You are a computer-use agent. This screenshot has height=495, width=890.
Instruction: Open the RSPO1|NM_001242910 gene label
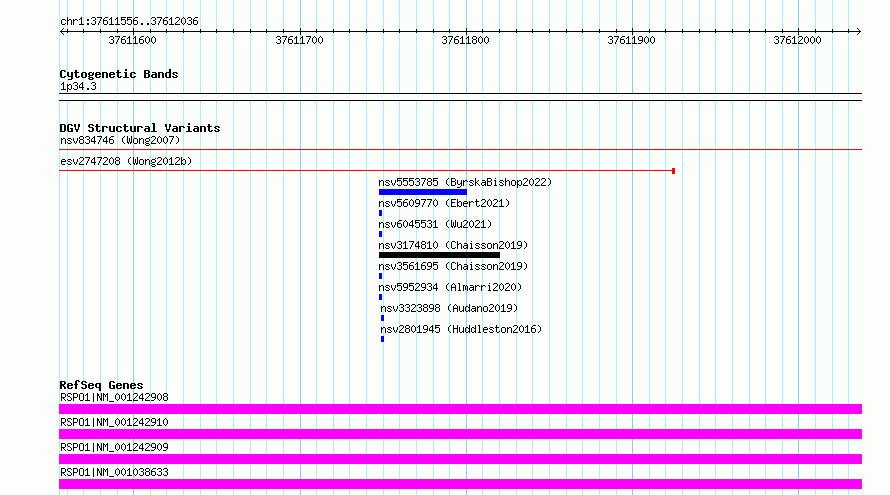114,422
